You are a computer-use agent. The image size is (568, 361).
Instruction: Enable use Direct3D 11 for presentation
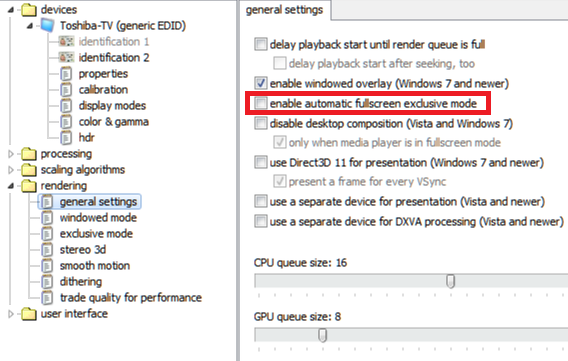(260, 162)
